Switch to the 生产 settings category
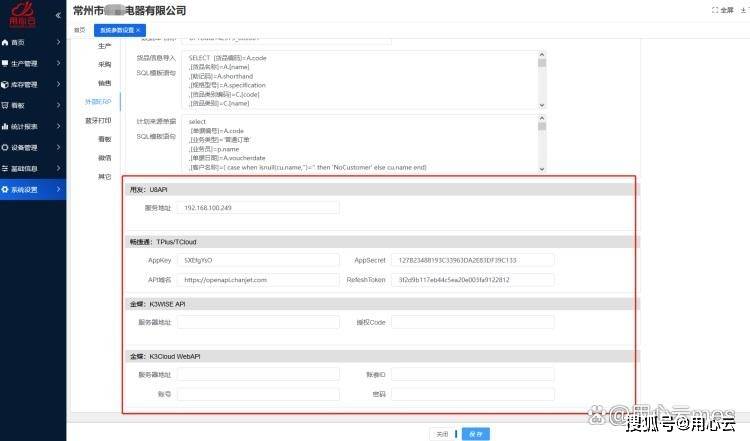The width and height of the screenshot is (750, 441). coord(105,46)
